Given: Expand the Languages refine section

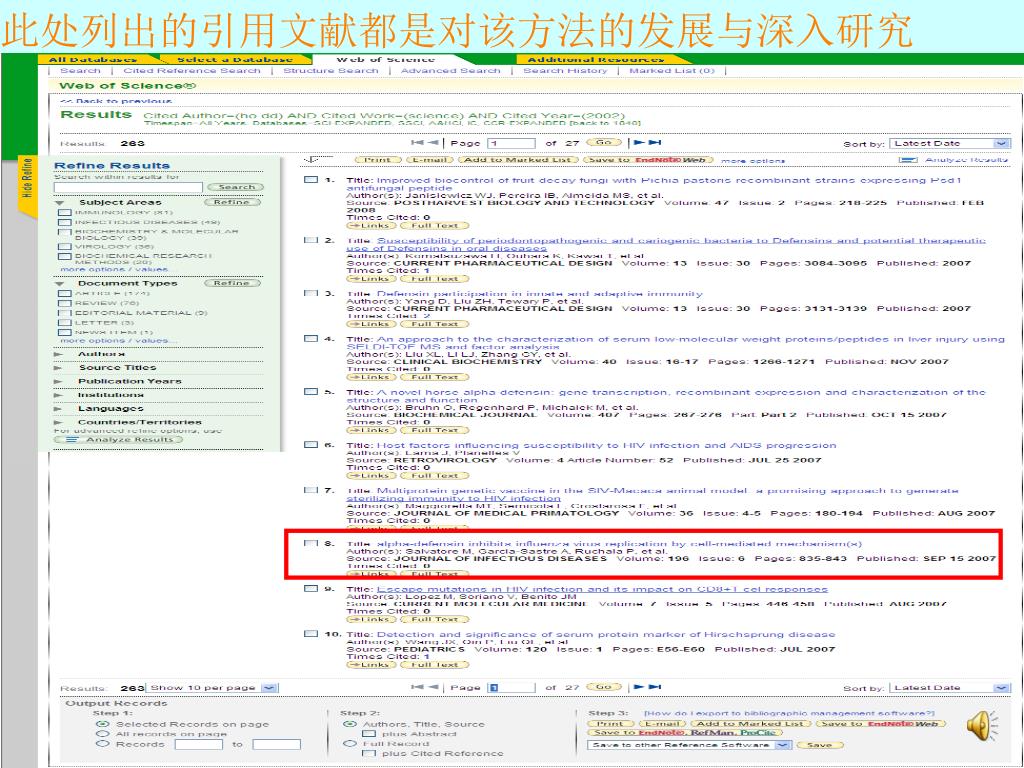Looking at the screenshot, I should pyautogui.click(x=59, y=409).
